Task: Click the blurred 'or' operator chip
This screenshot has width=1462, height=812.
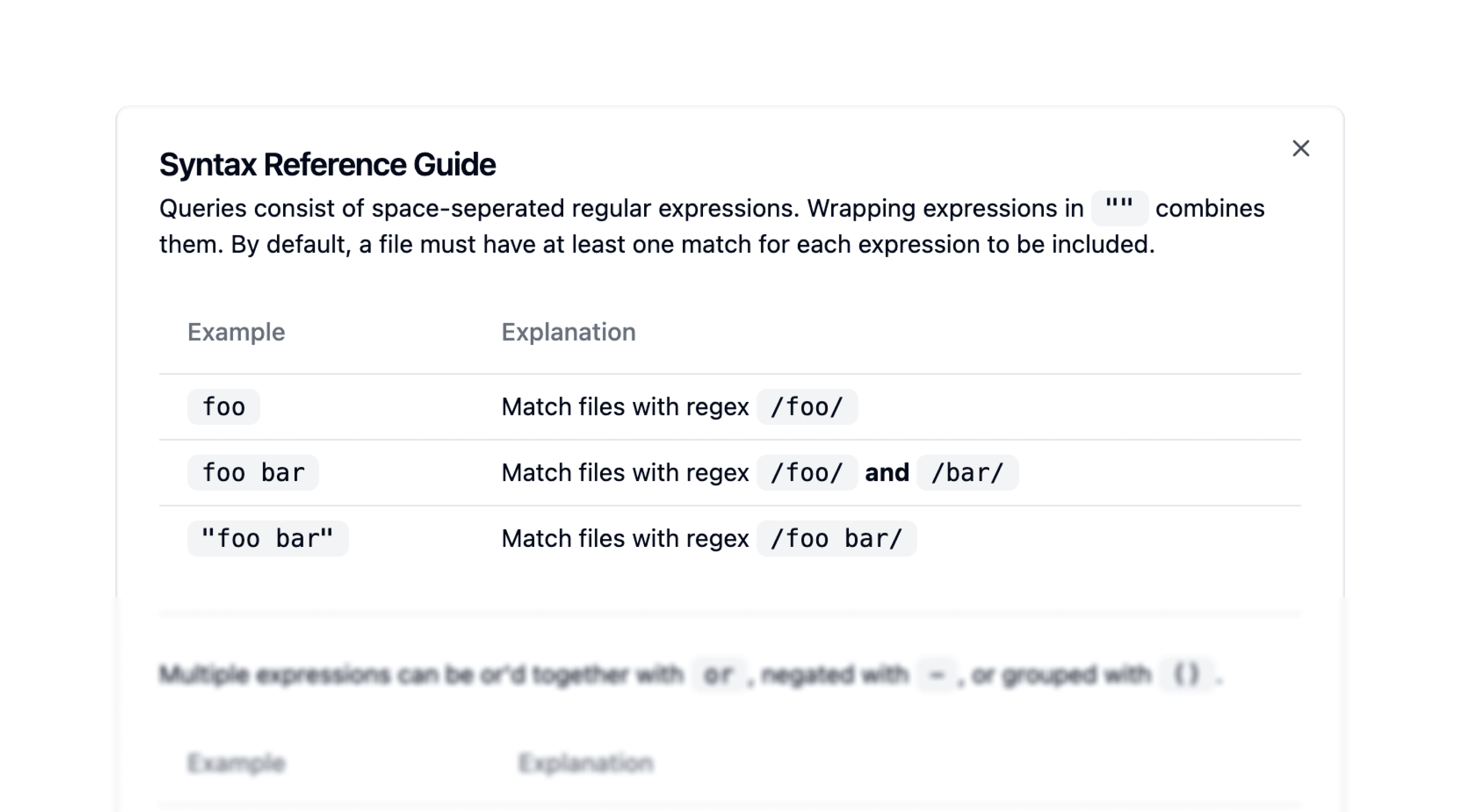Action: coord(718,675)
